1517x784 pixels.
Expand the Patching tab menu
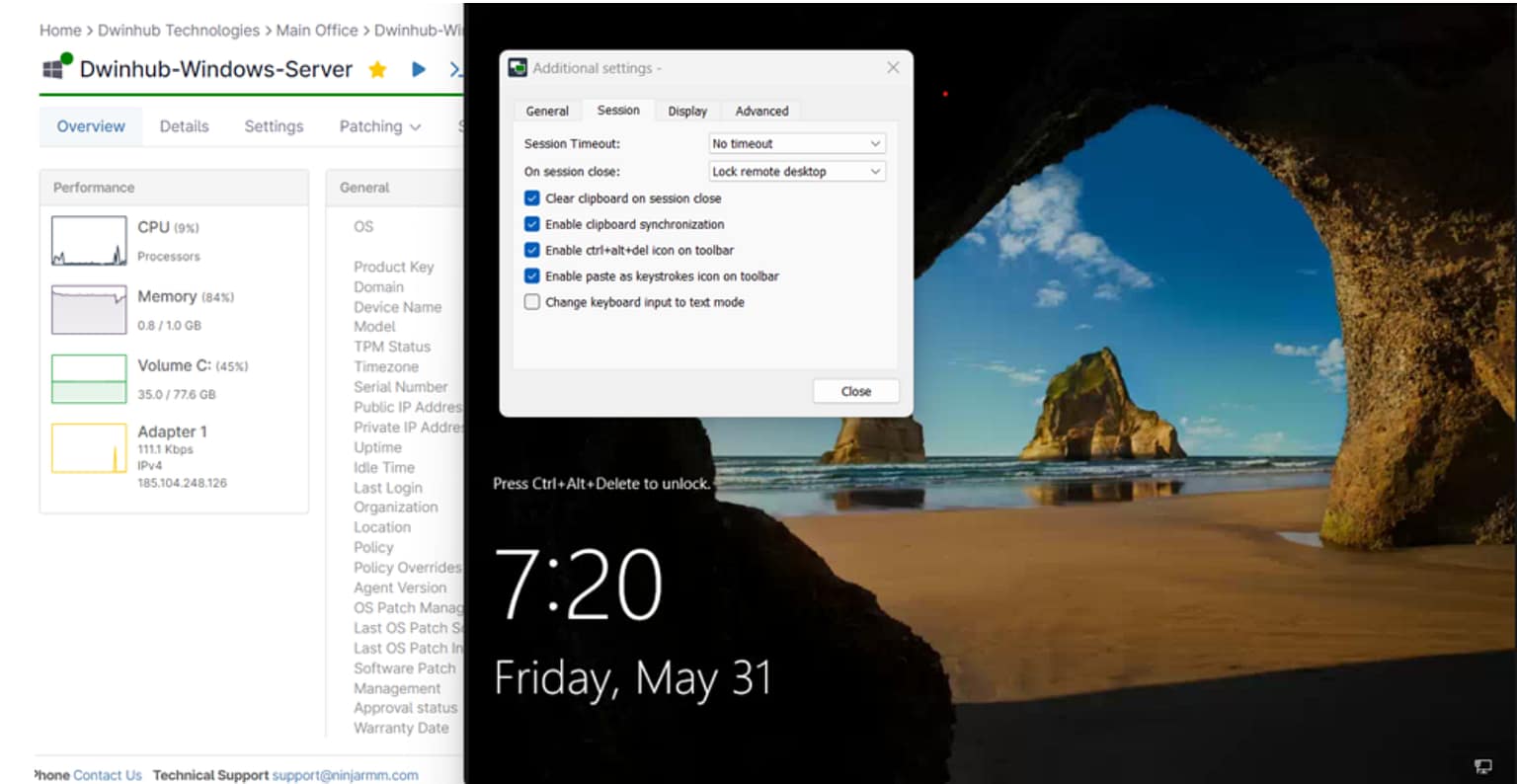(380, 126)
